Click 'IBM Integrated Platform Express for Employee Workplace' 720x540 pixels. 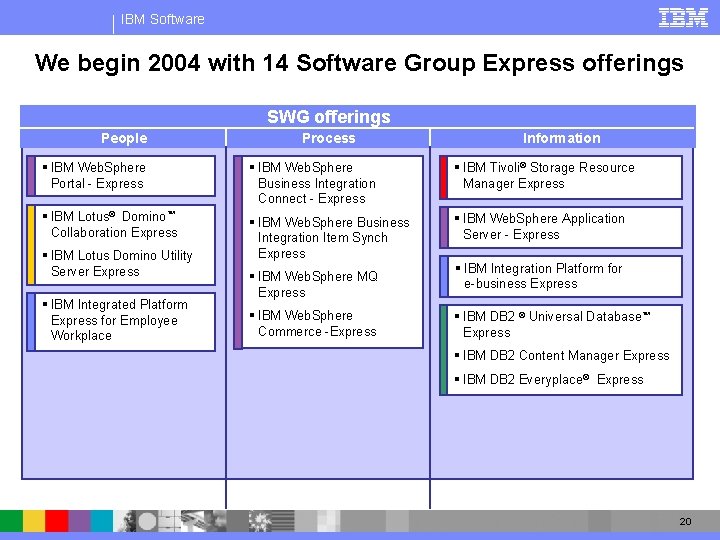click(x=115, y=320)
